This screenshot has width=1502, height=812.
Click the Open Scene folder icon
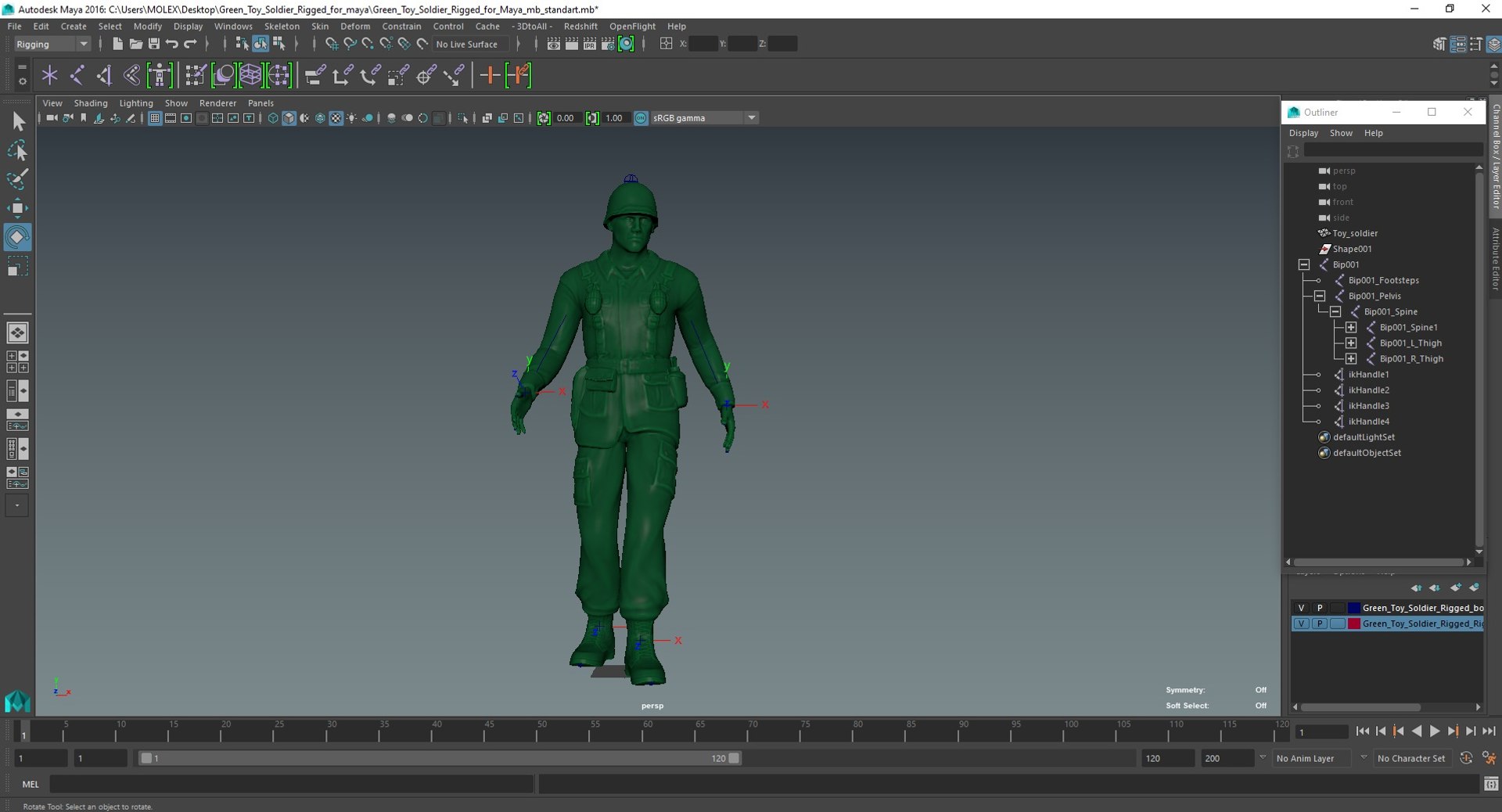[x=135, y=44]
